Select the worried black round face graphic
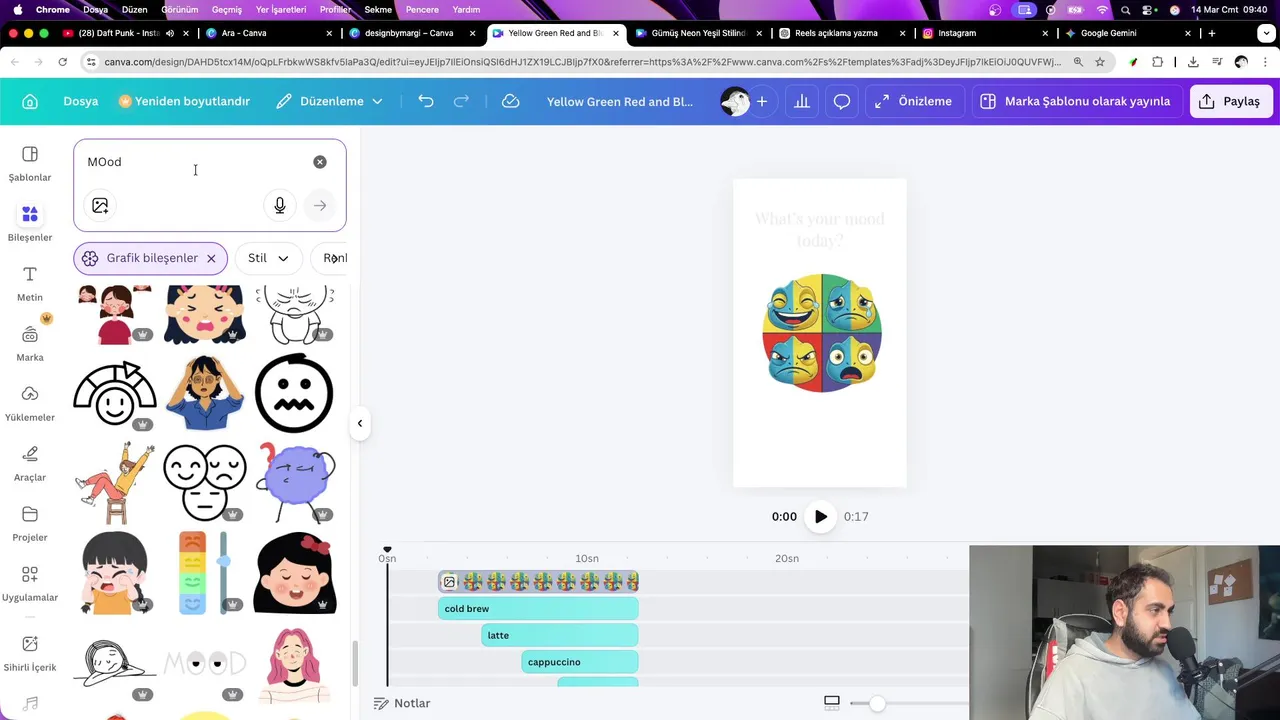Screen dimensions: 1280x720 [x=294, y=393]
